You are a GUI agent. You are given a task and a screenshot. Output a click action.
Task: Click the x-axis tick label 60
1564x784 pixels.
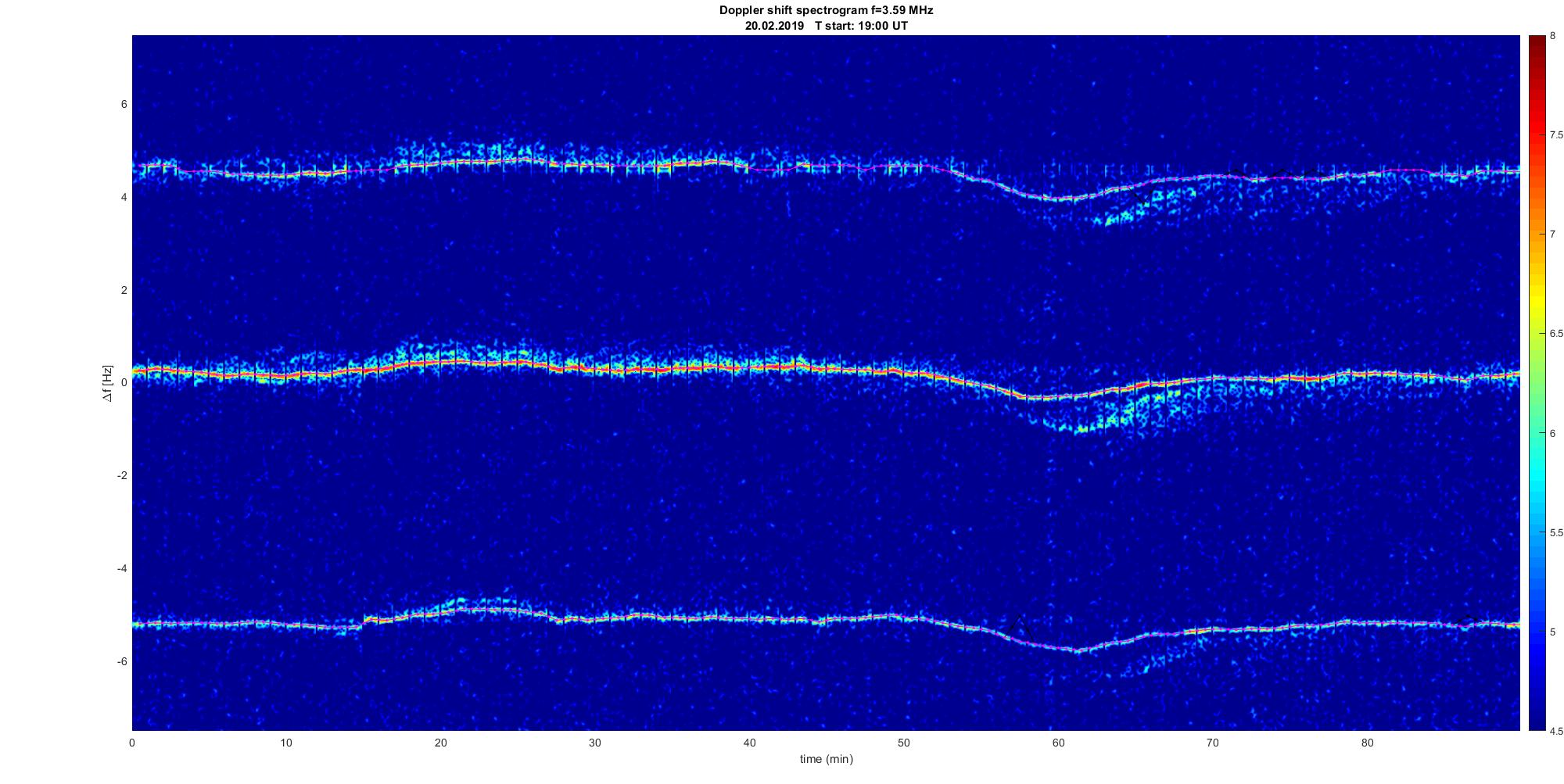[1058, 743]
